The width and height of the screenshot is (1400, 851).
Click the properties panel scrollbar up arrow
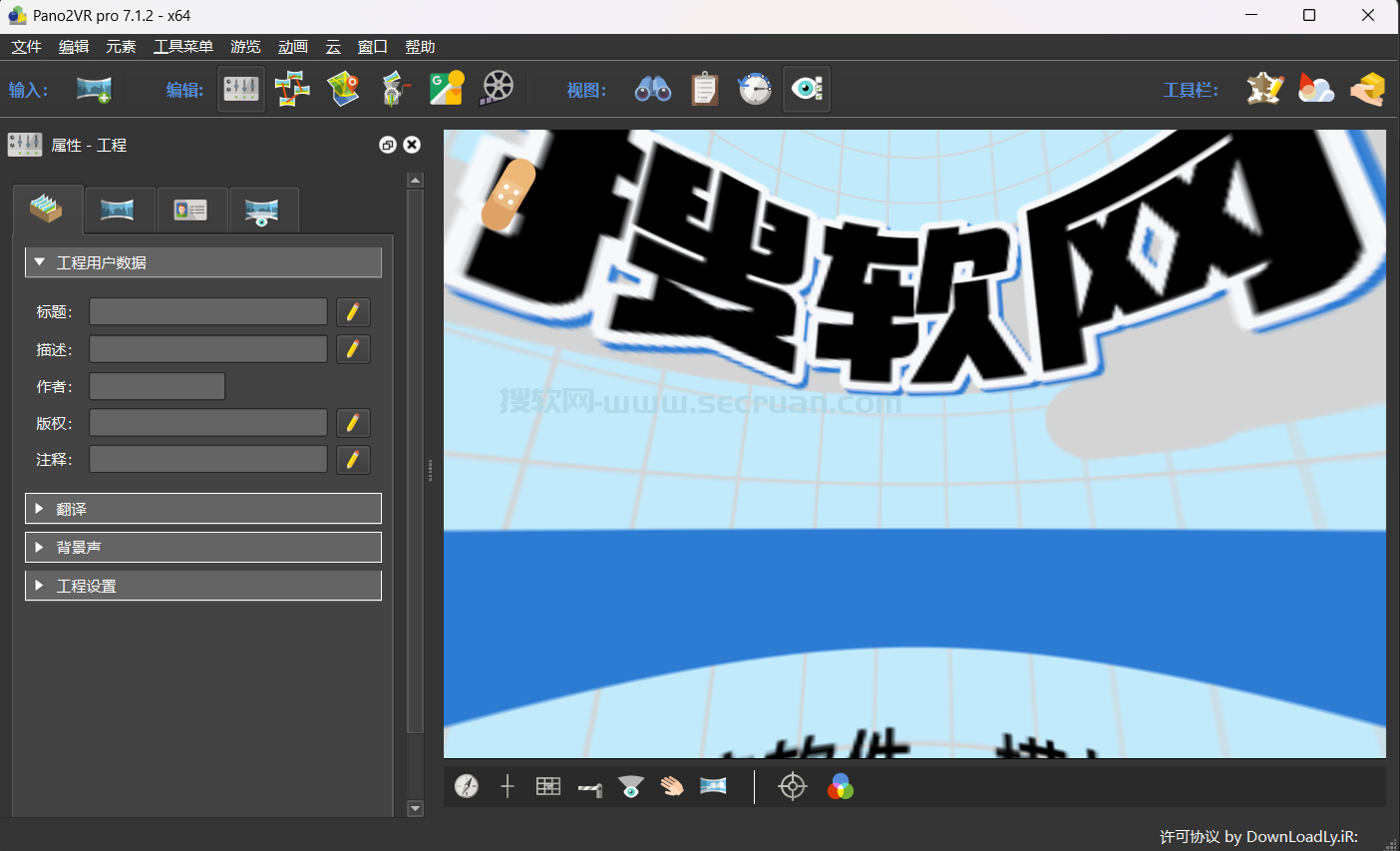[416, 181]
